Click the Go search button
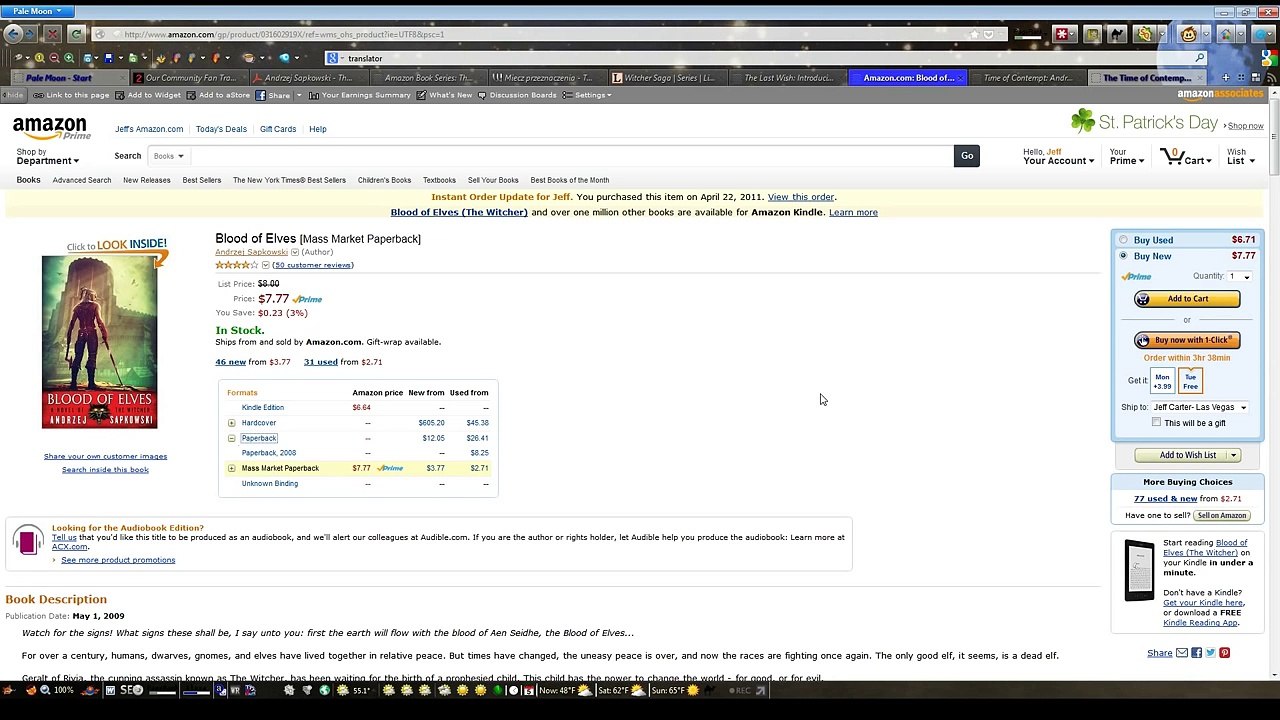The width and height of the screenshot is (1280, 720). click(x=967, y=156)
